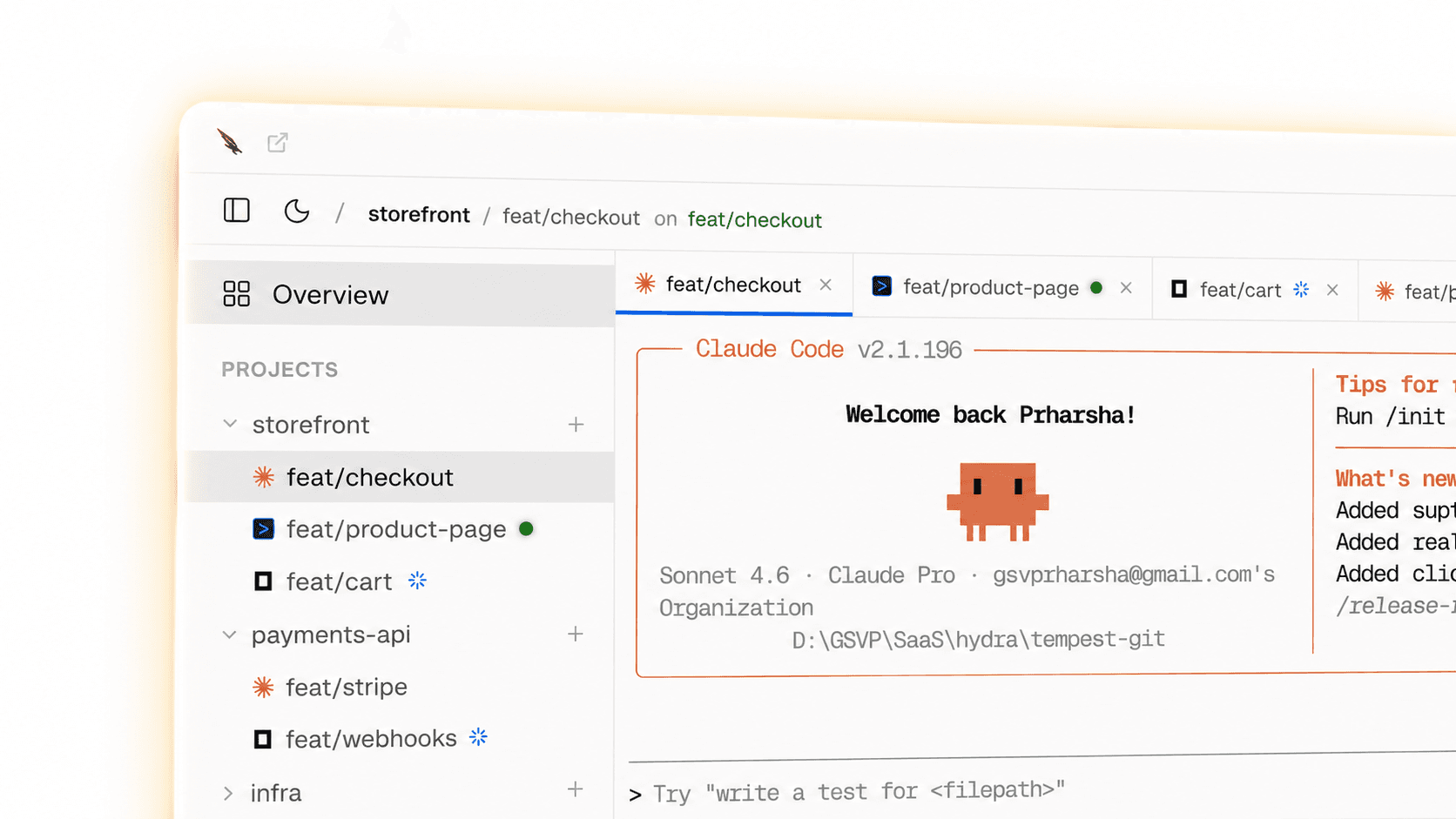The image size is (1456, 819).
Task: Click the path D:\GSVP\SaaS\hydra\tempest-git
Action: [x=978, y=640]
